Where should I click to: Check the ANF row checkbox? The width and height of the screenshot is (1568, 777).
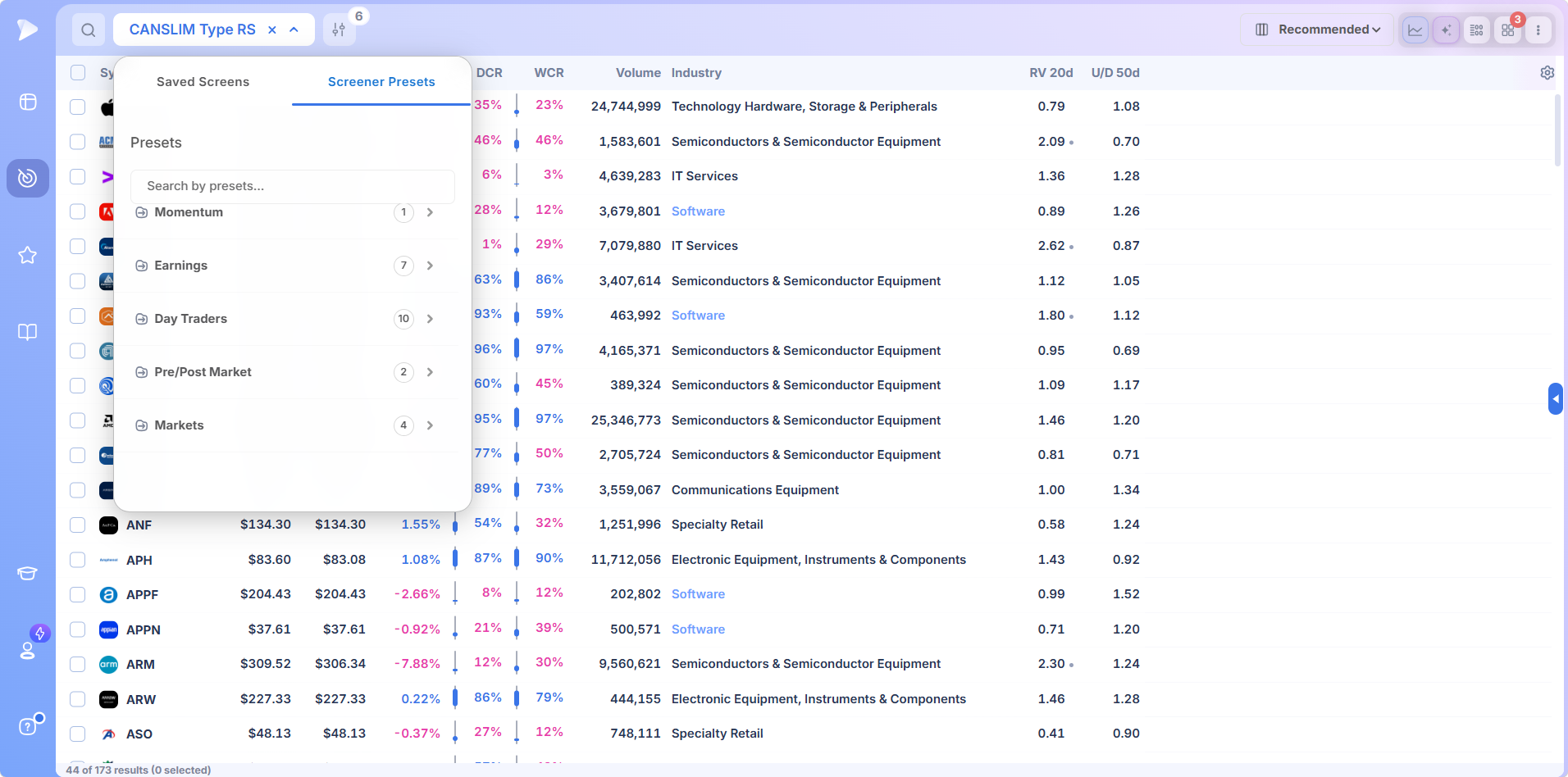78,525
